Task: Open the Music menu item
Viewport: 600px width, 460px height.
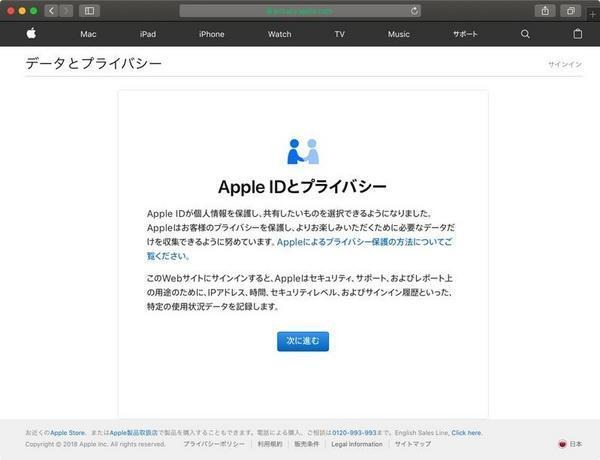Action: pyautogui.click(x=398, y=34)
